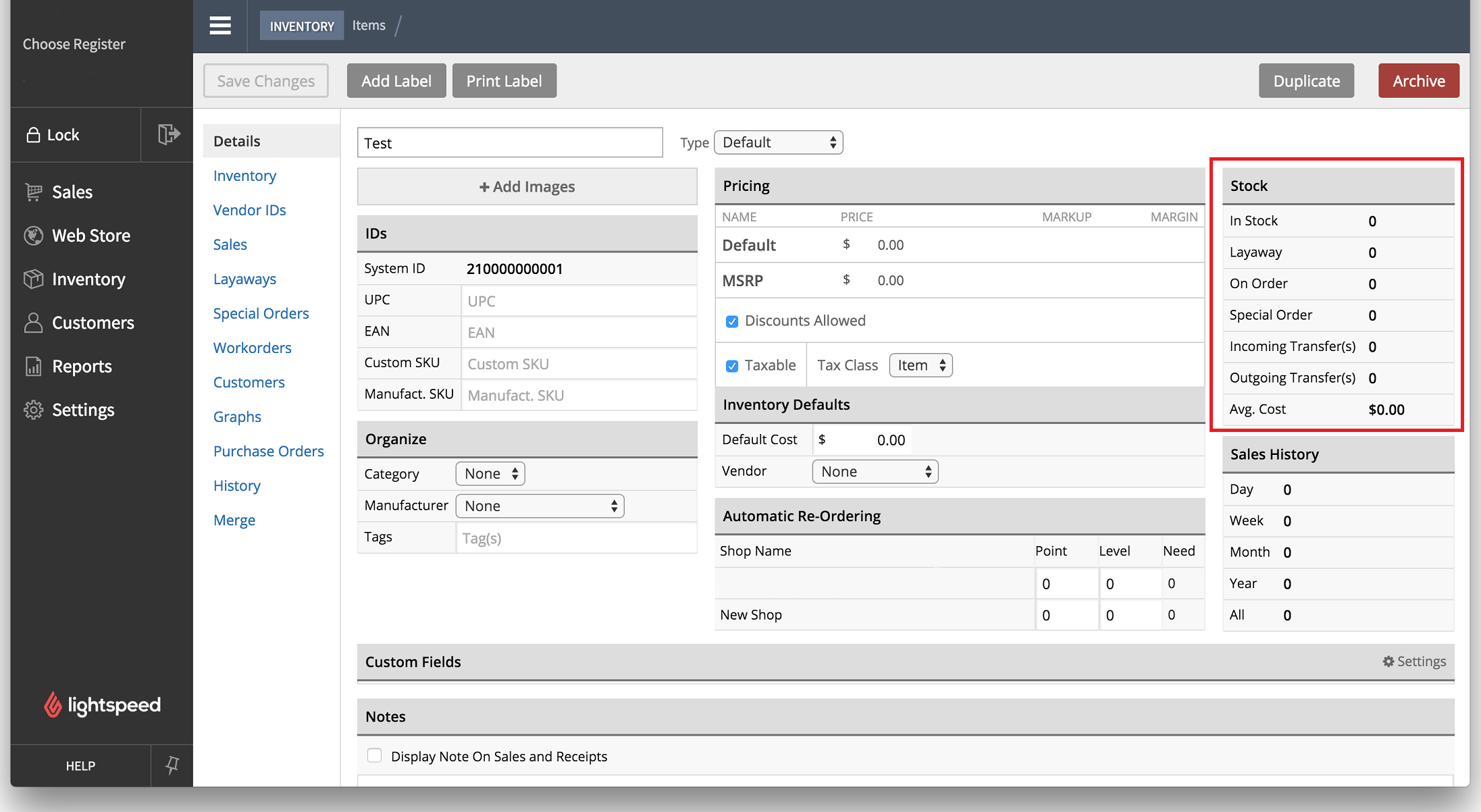This screenshot has width=1481, height=812.
Task: Open the Graphs tab
Action: [237, 416]
